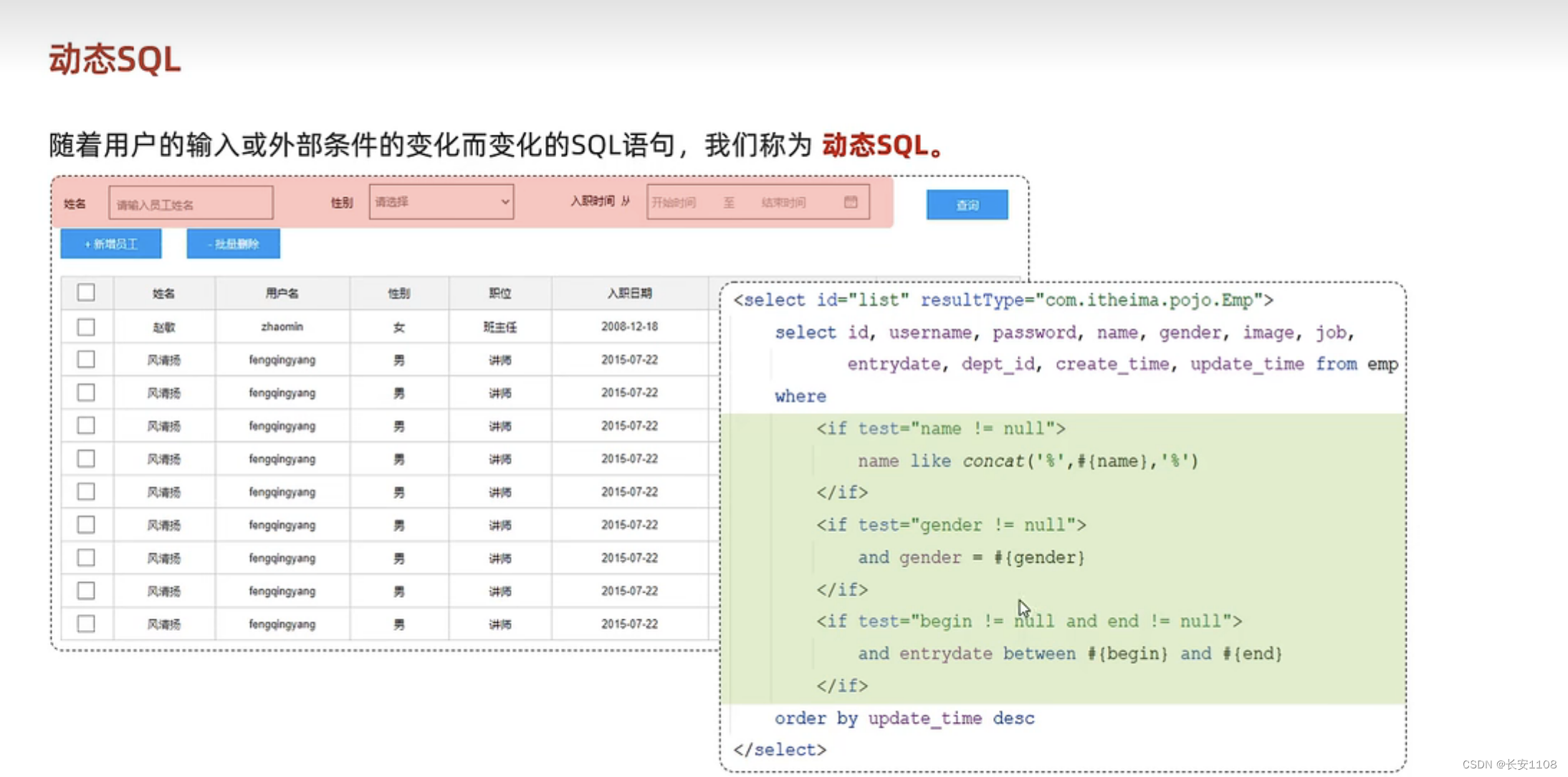Click the 新增员工 button
Screen dimensions: 1568x777
tap(111, 244)
